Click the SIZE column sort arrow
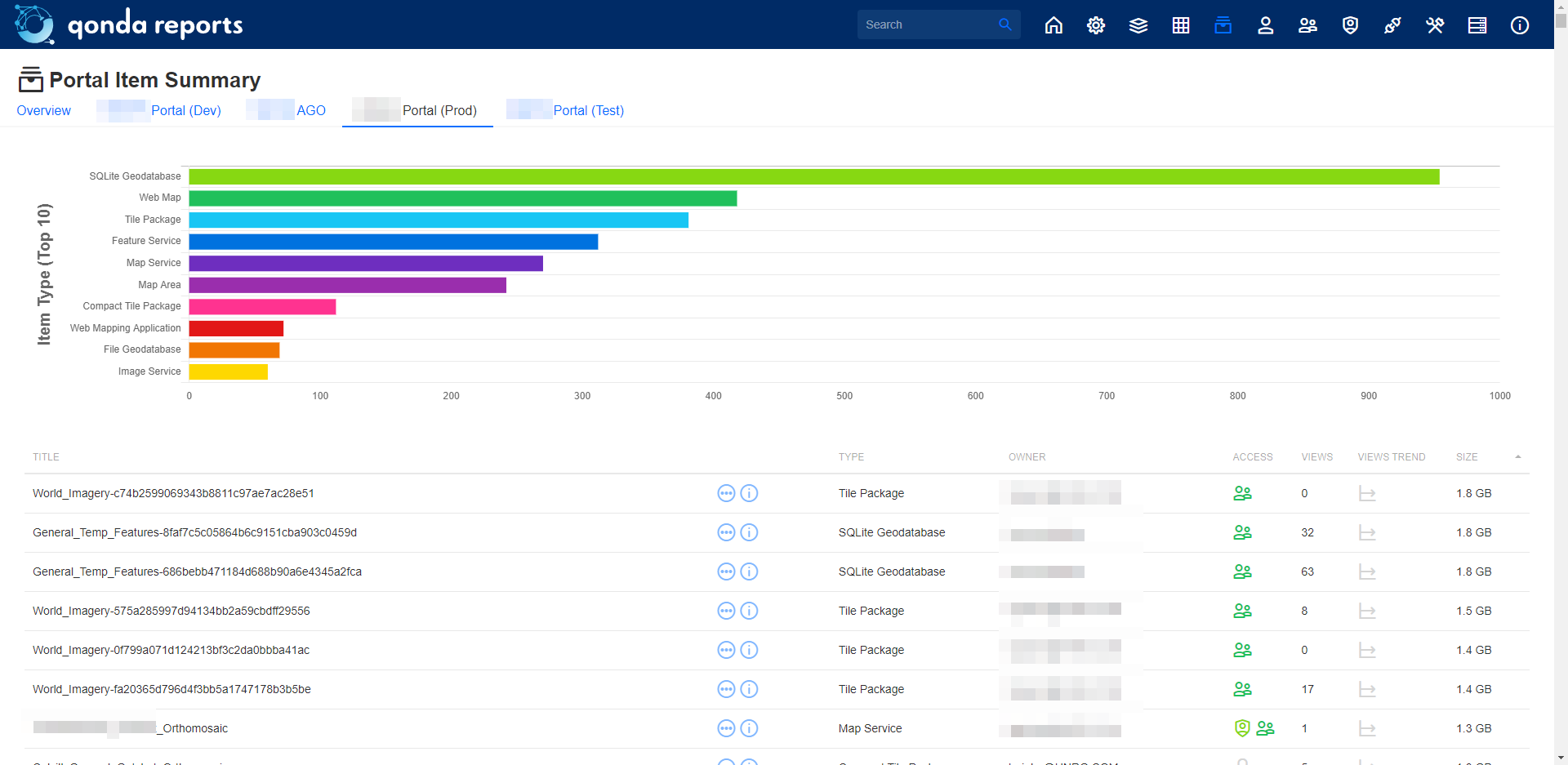1568x765 pixels. click(1518, 456)
